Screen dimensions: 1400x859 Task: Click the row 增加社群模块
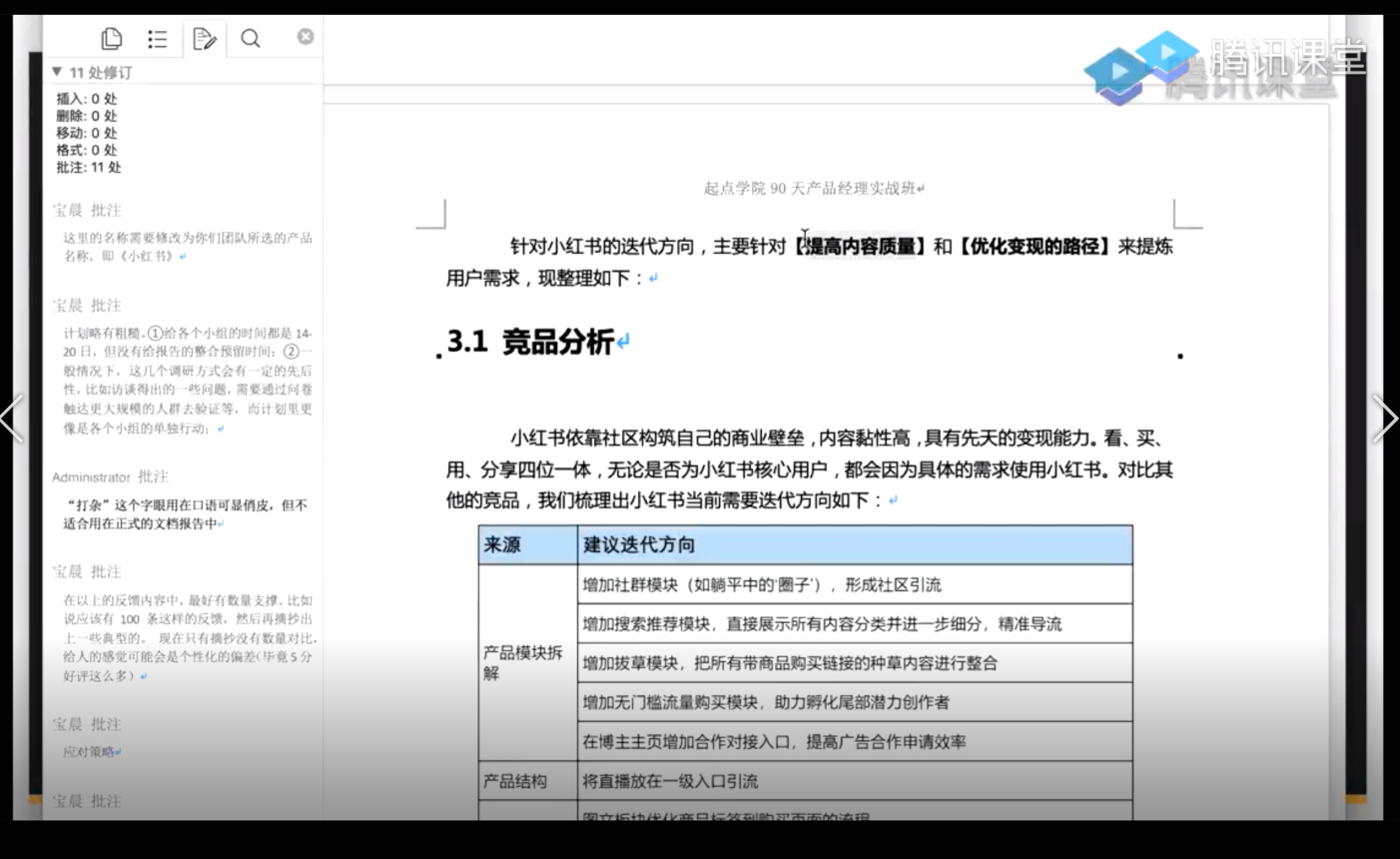855,585
